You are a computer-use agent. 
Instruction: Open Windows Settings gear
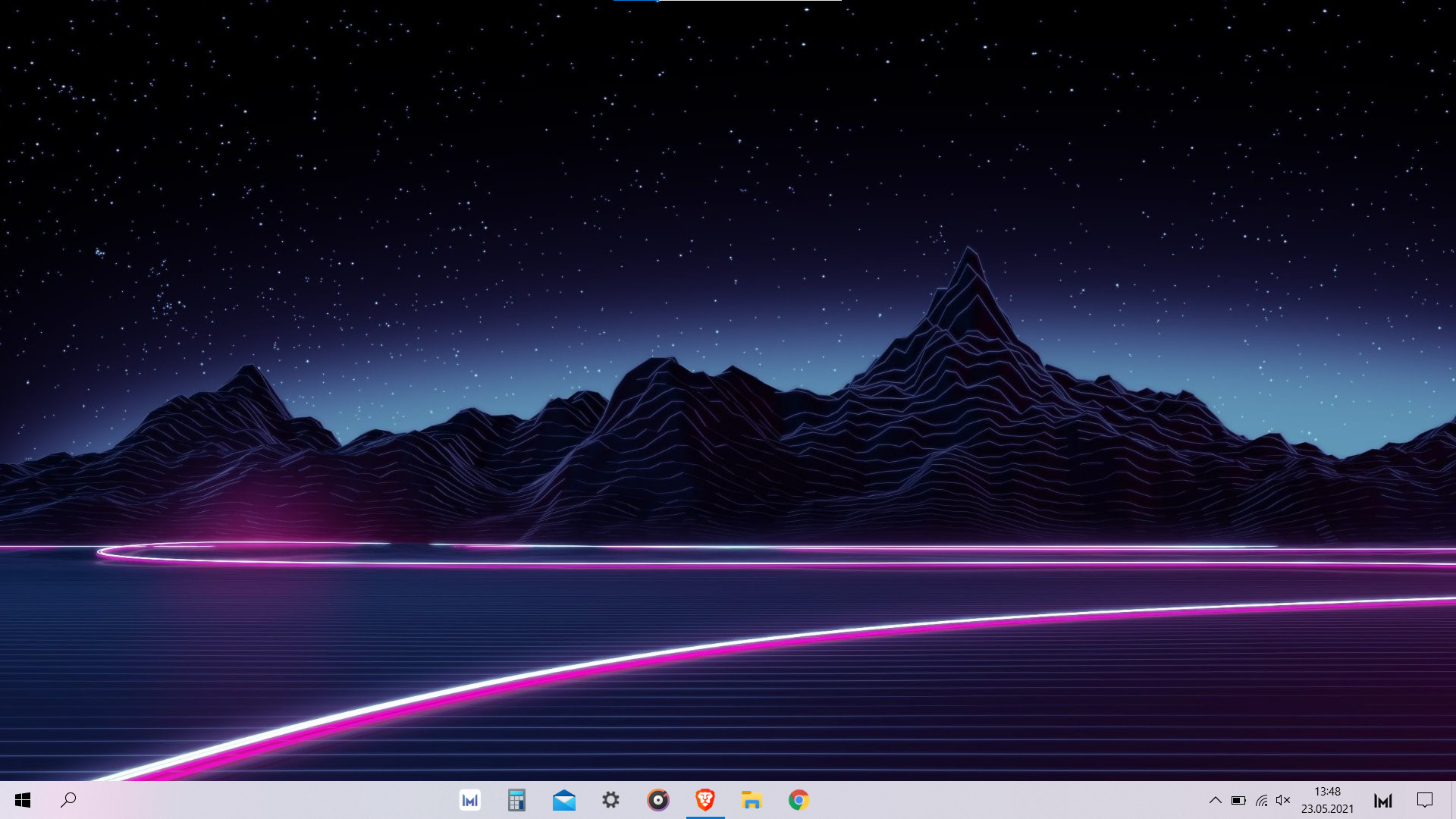click(610, 800)
